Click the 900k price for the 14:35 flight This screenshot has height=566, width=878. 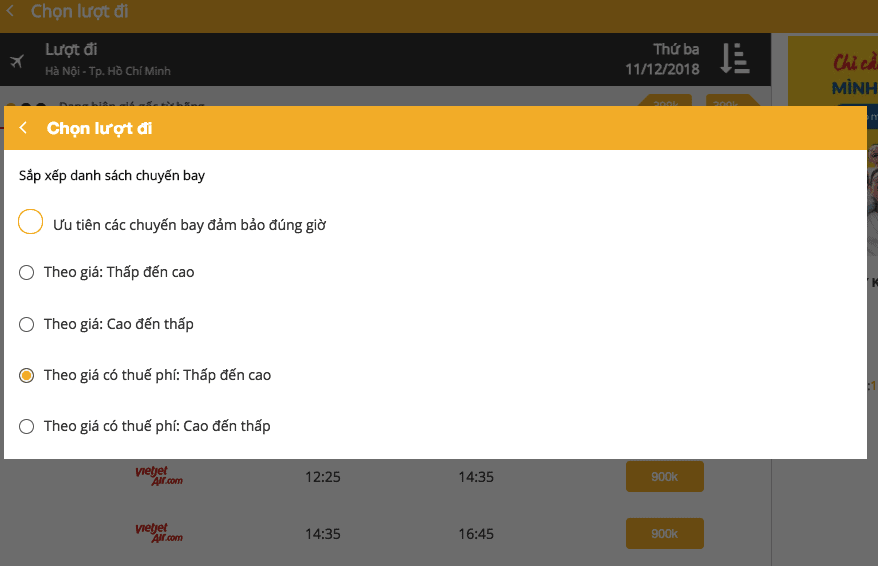tap(665, 534)
